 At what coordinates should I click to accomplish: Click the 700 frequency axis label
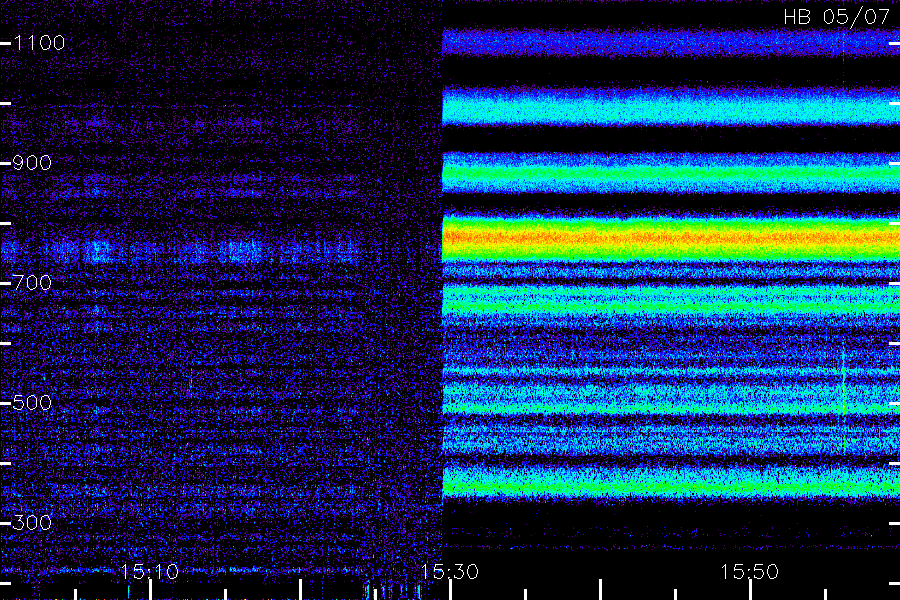[32, 282]
